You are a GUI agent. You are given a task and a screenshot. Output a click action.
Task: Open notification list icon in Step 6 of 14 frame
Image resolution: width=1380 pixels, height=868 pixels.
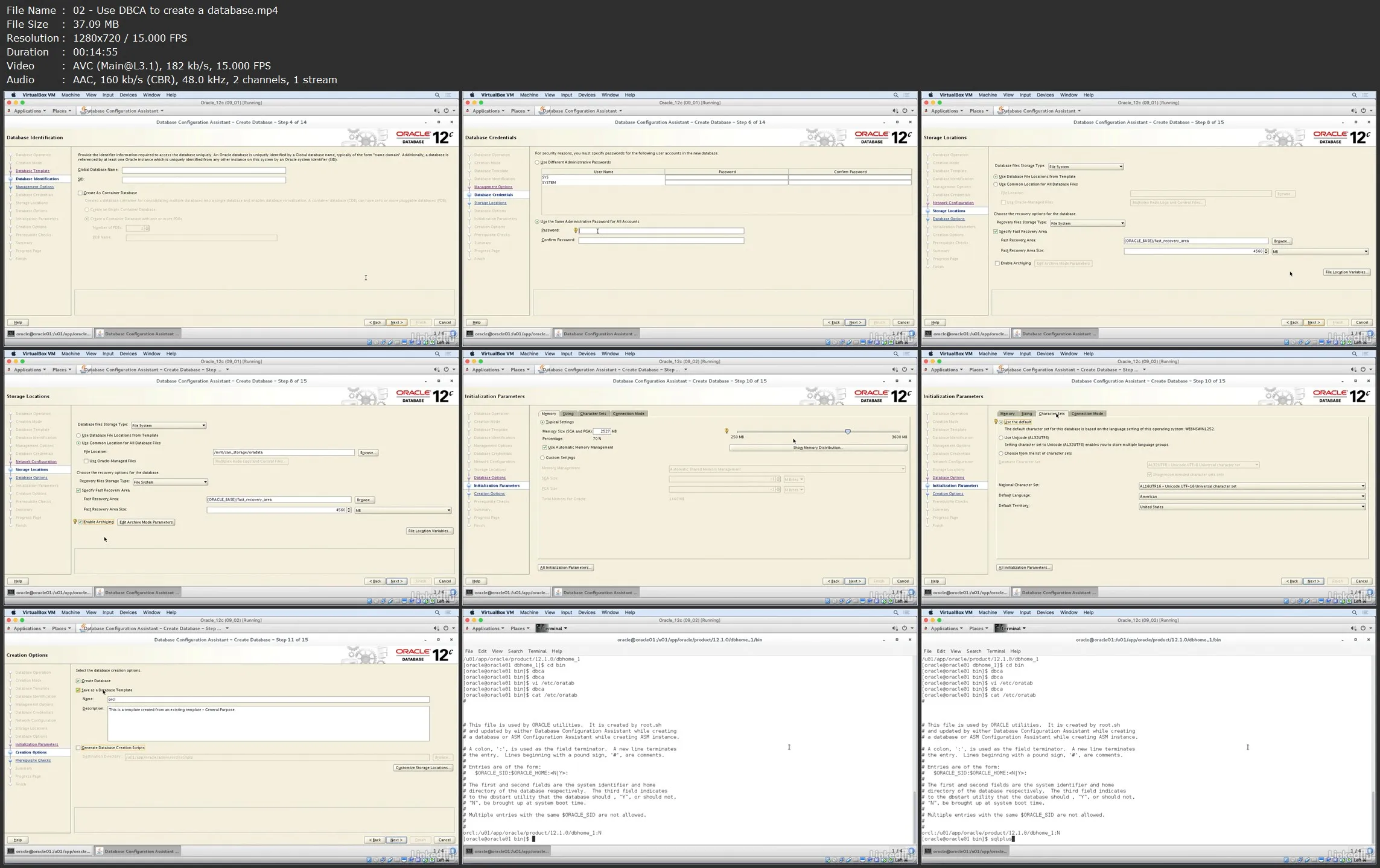pos(906,95)
